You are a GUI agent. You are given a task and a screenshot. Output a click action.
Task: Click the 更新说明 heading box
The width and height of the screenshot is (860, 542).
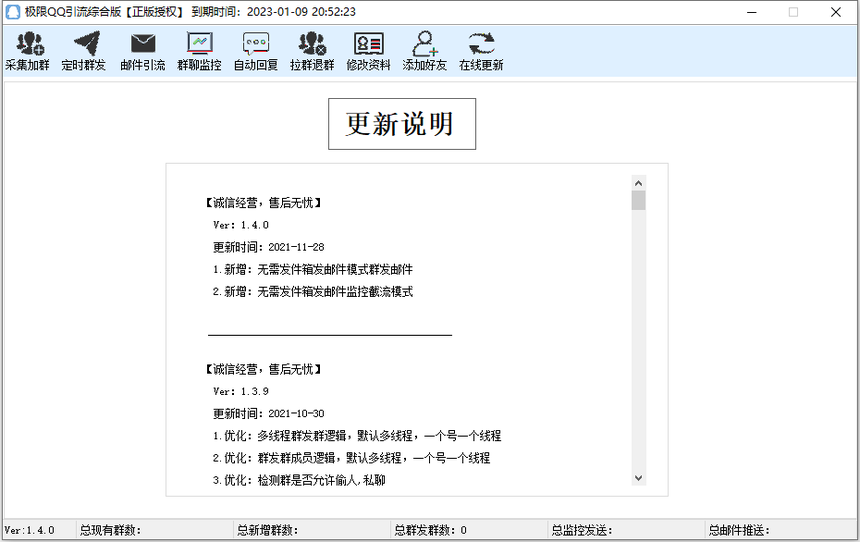402,124
